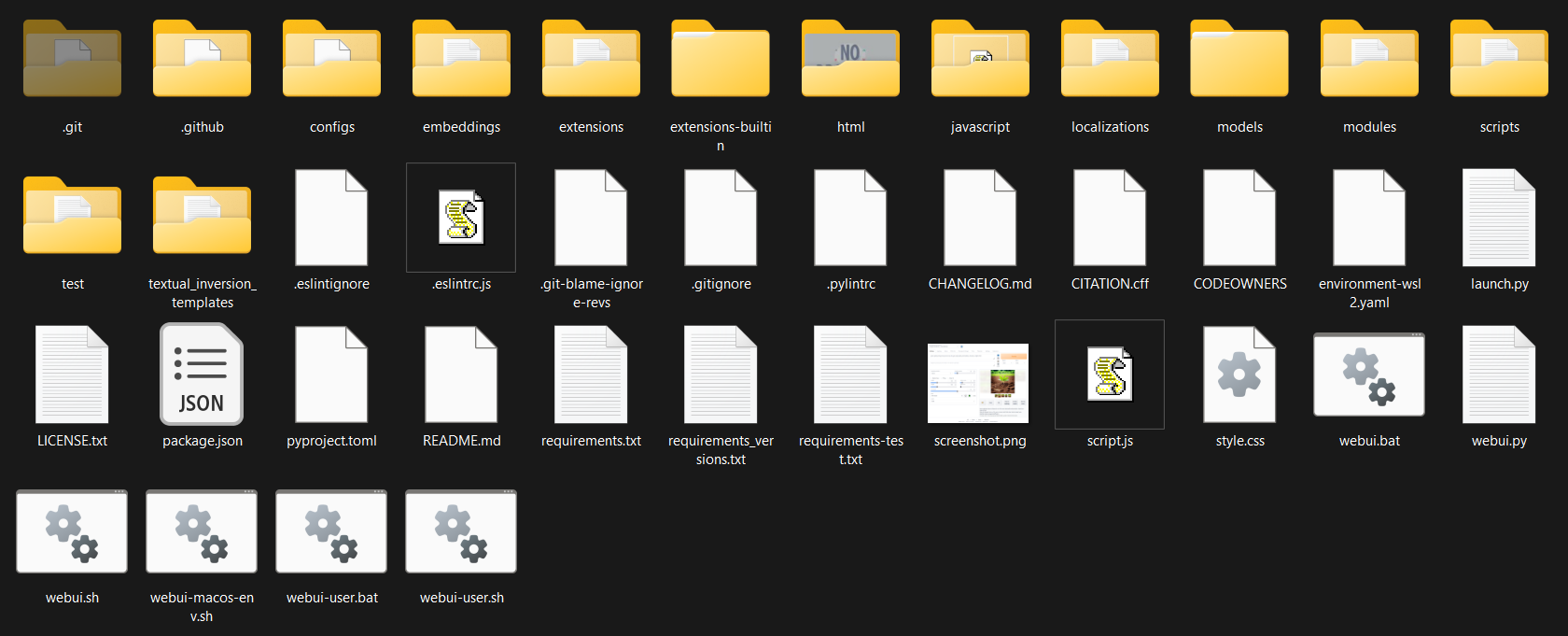Select the webui-user.sh shell script

point(461,531)
